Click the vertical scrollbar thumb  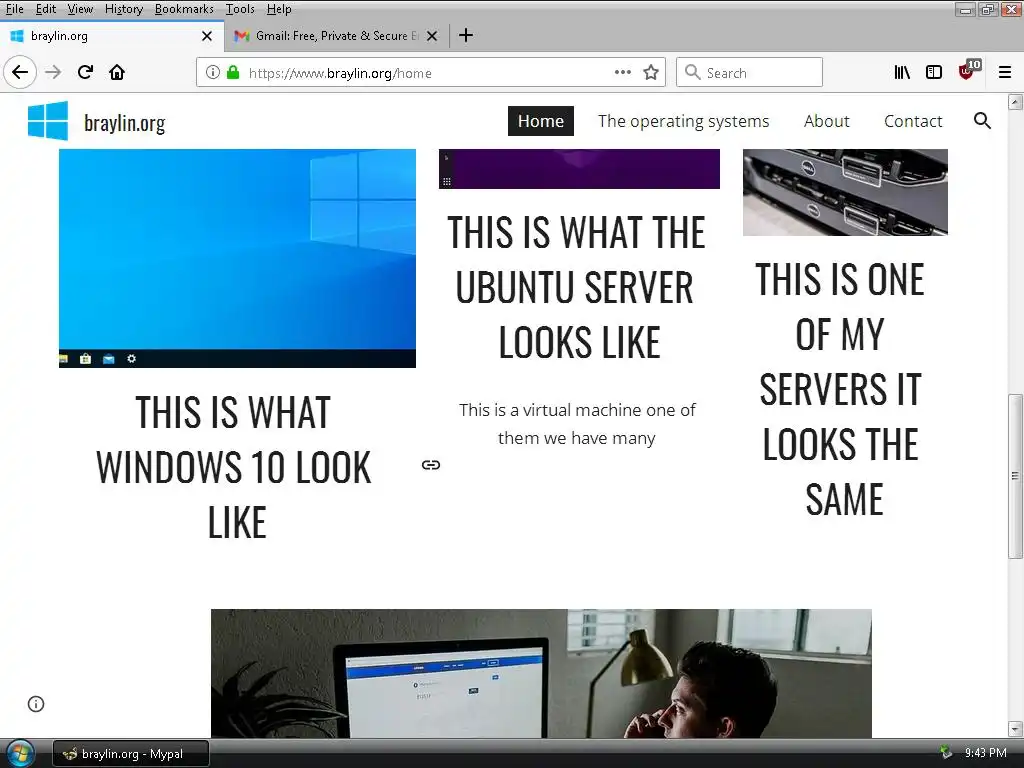pos(1015,475)
